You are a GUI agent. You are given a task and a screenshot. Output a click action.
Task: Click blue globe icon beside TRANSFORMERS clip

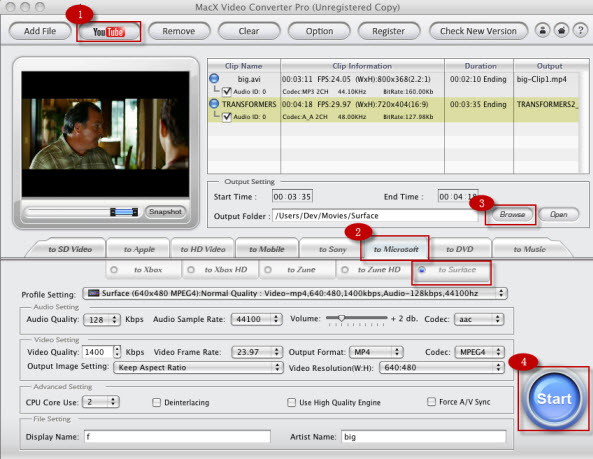pyautogui.click(x=214, y=103)
